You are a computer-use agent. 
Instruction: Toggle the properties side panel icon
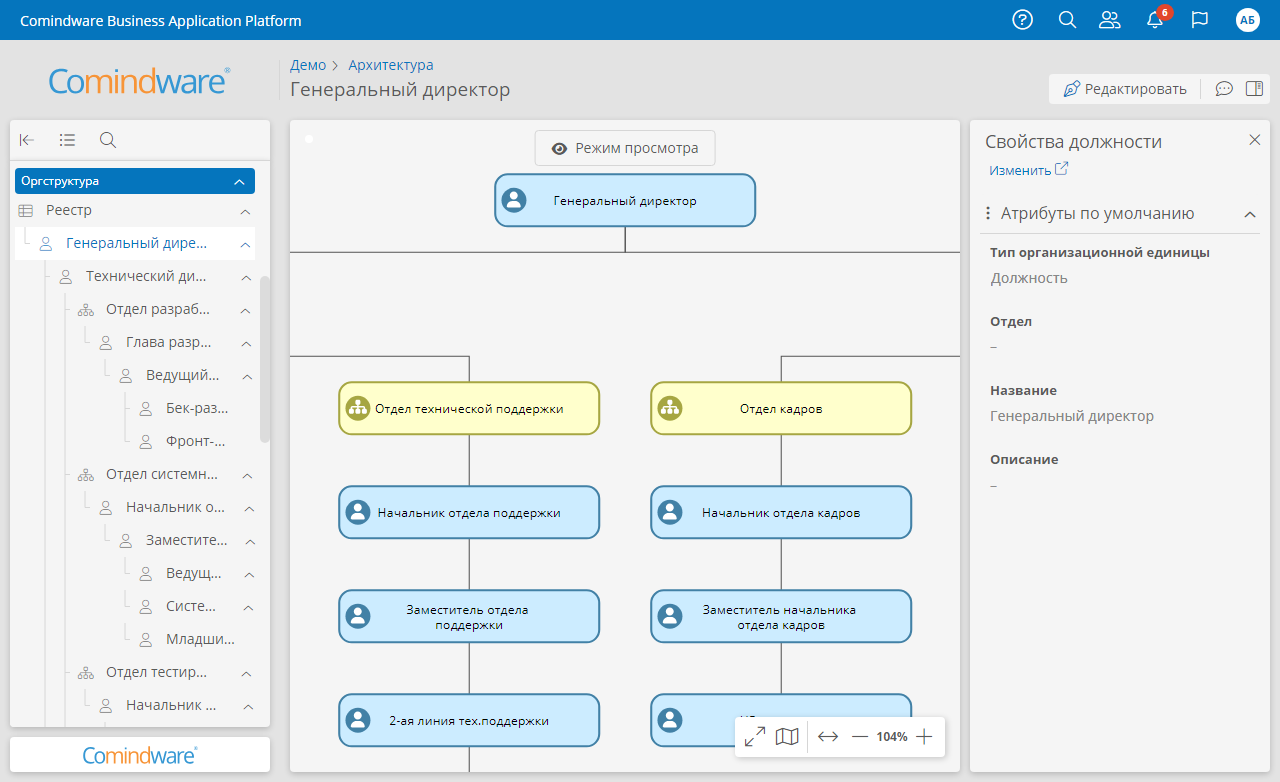1254,89
